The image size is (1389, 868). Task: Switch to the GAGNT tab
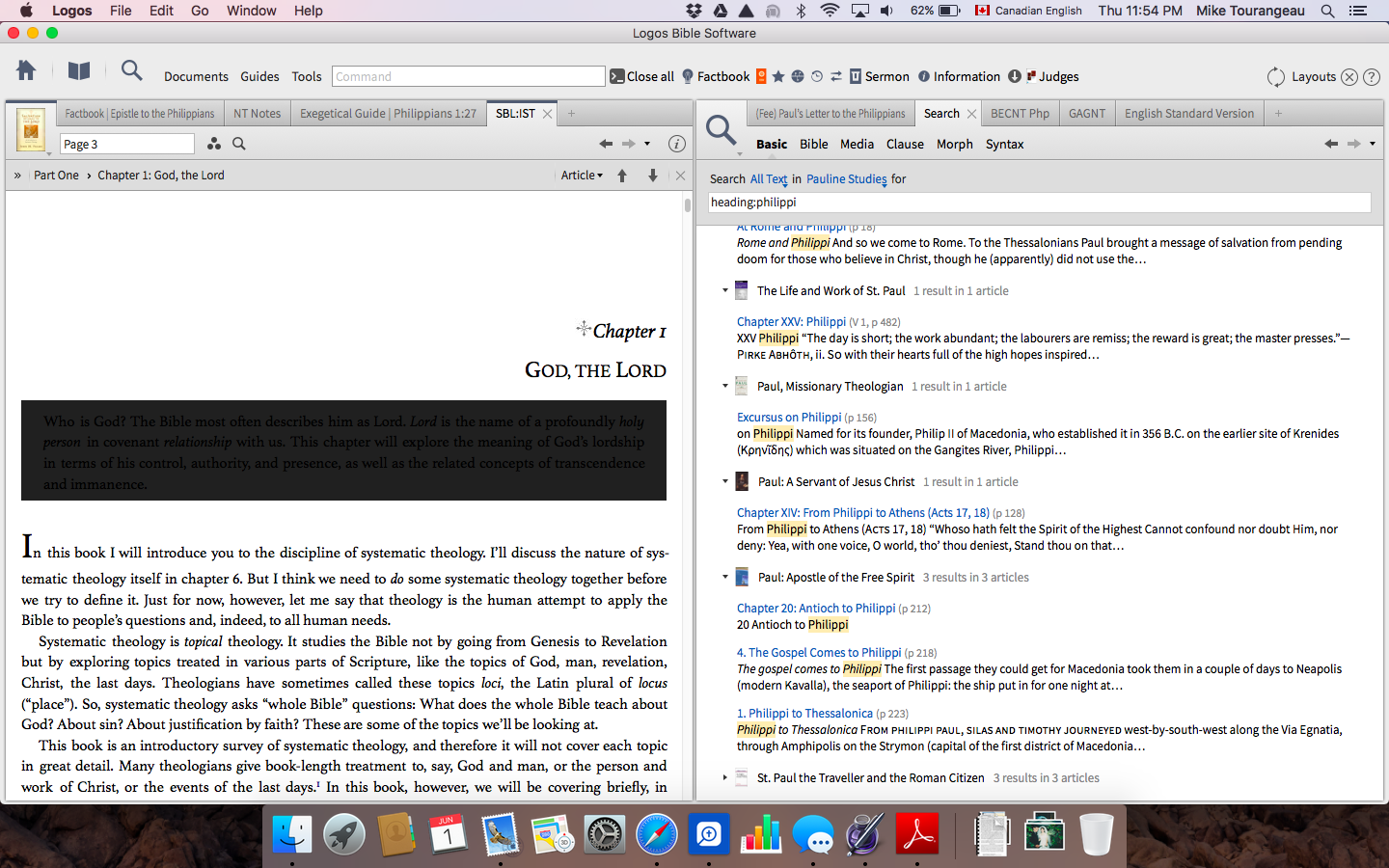click(1087, 114)
